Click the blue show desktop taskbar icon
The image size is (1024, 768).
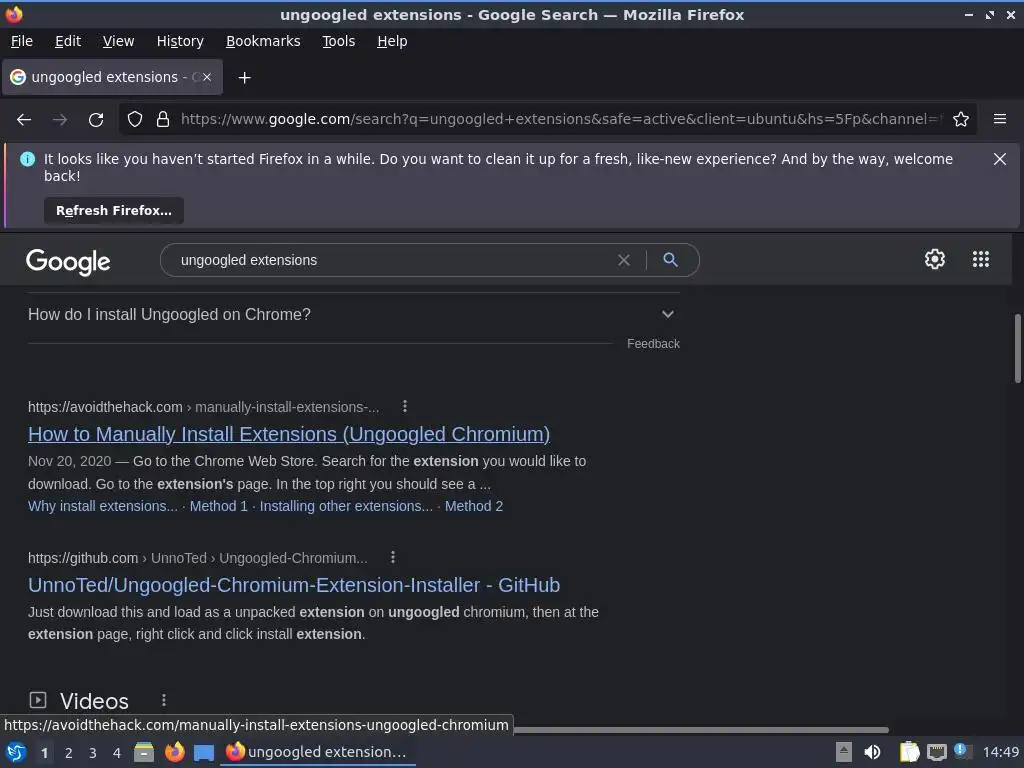tap(204, 753)
